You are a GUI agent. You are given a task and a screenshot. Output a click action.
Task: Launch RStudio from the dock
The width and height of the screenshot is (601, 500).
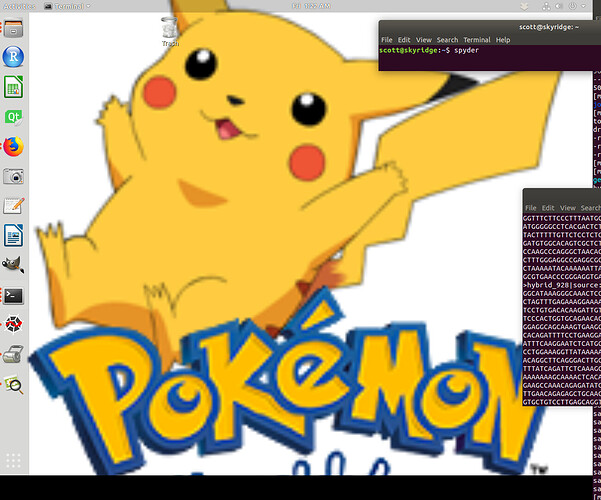(x=13, y=57)
